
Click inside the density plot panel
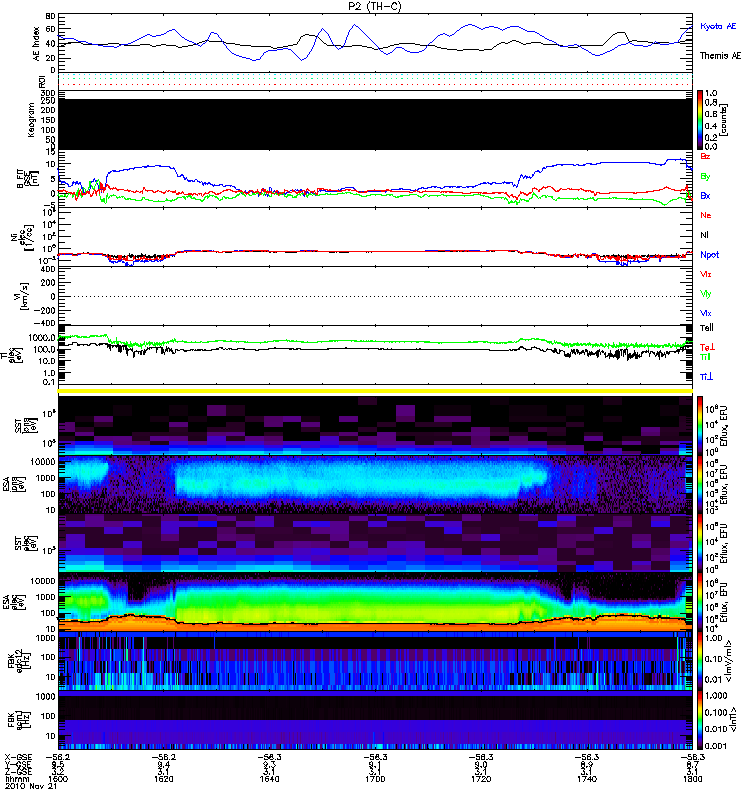376,237
